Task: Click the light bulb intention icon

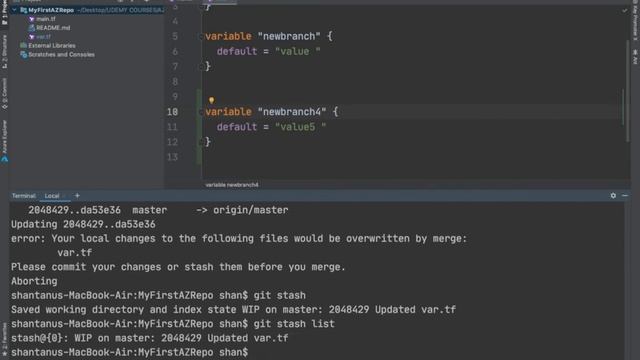Action: [x=211, y=100]
